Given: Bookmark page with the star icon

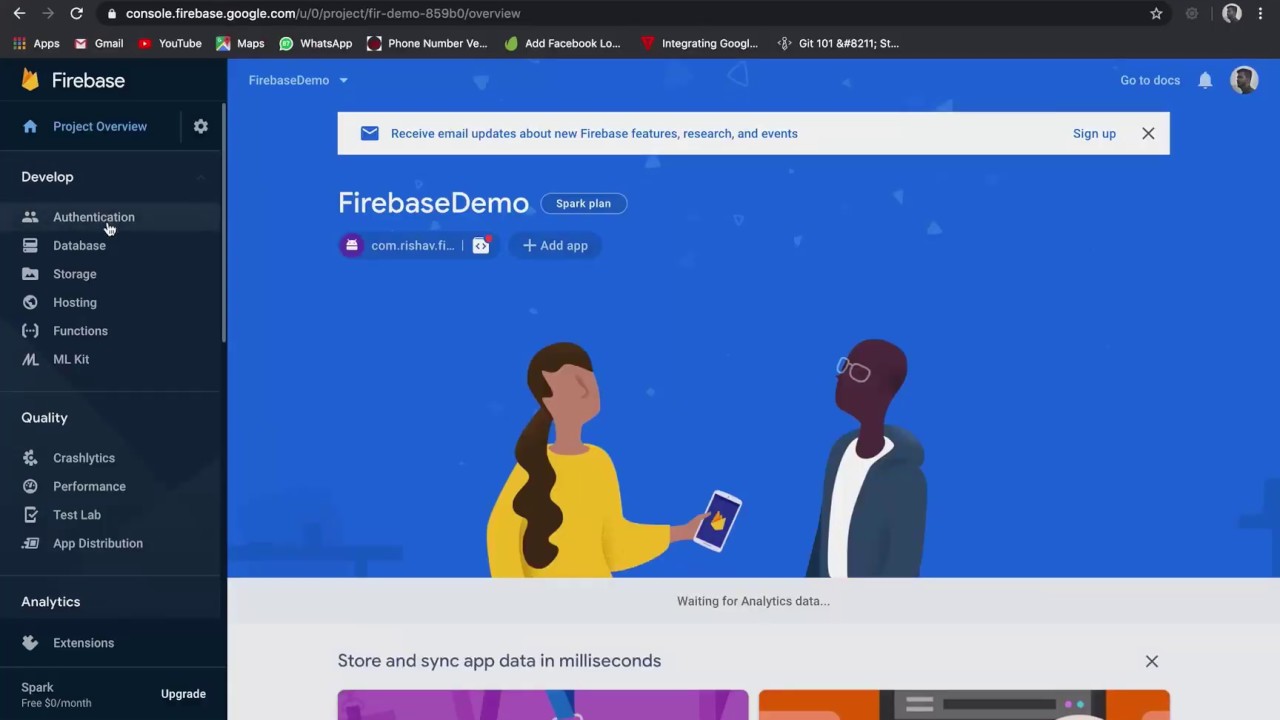Looking at the screenshot, I should click(x=1156, y=13).
